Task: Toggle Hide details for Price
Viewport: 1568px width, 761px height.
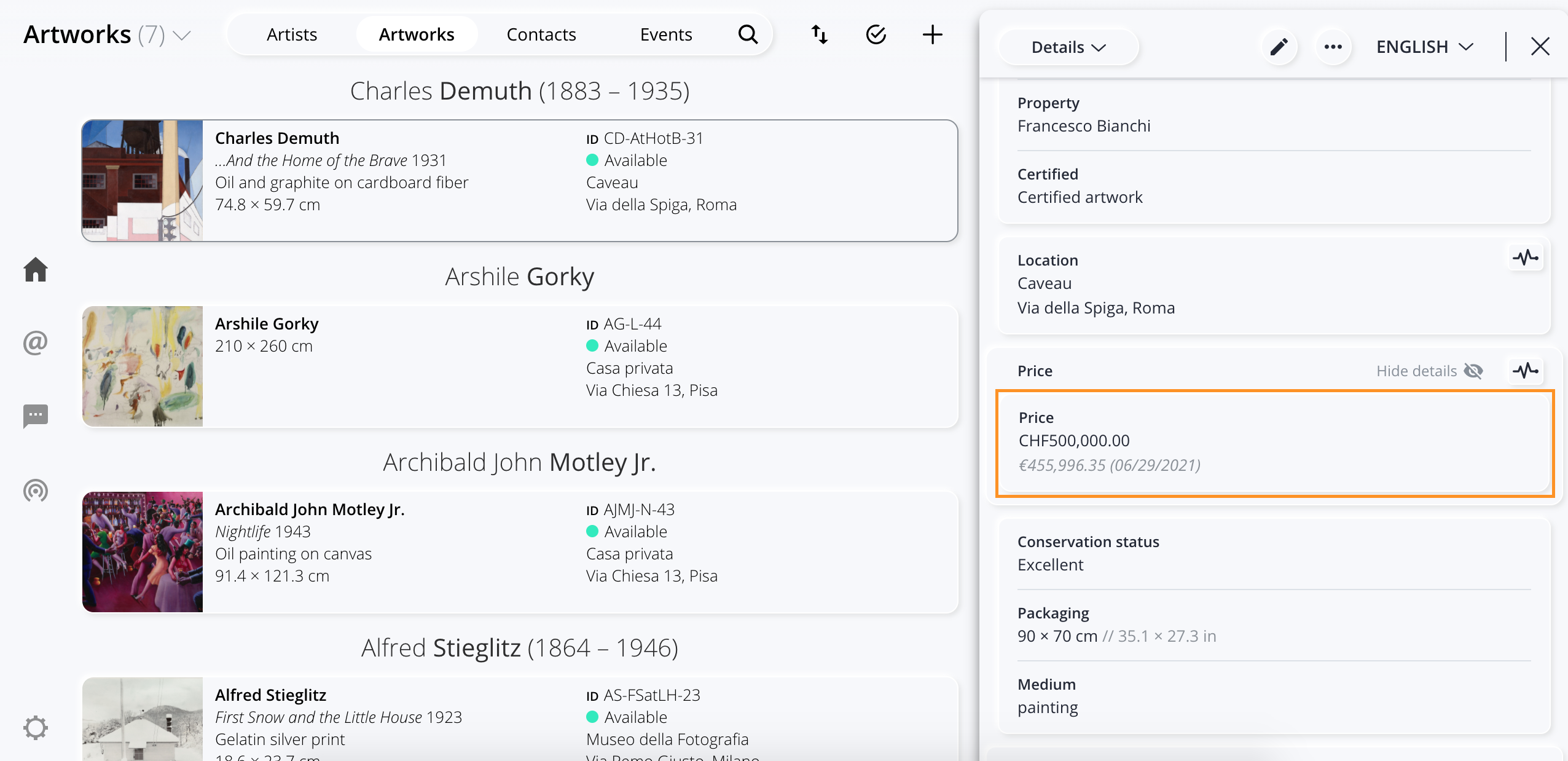Action: pyautogui.click(x=1430, y=371)
